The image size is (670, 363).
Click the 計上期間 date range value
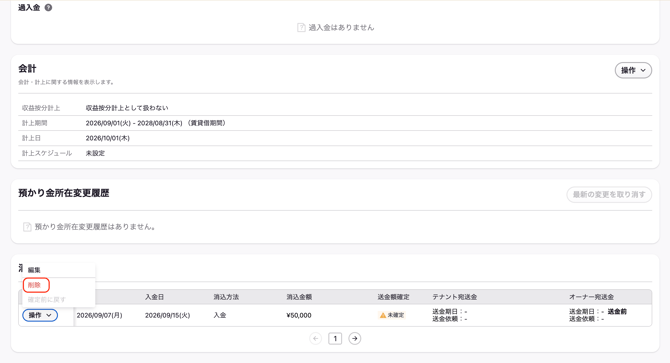[157, 123]
